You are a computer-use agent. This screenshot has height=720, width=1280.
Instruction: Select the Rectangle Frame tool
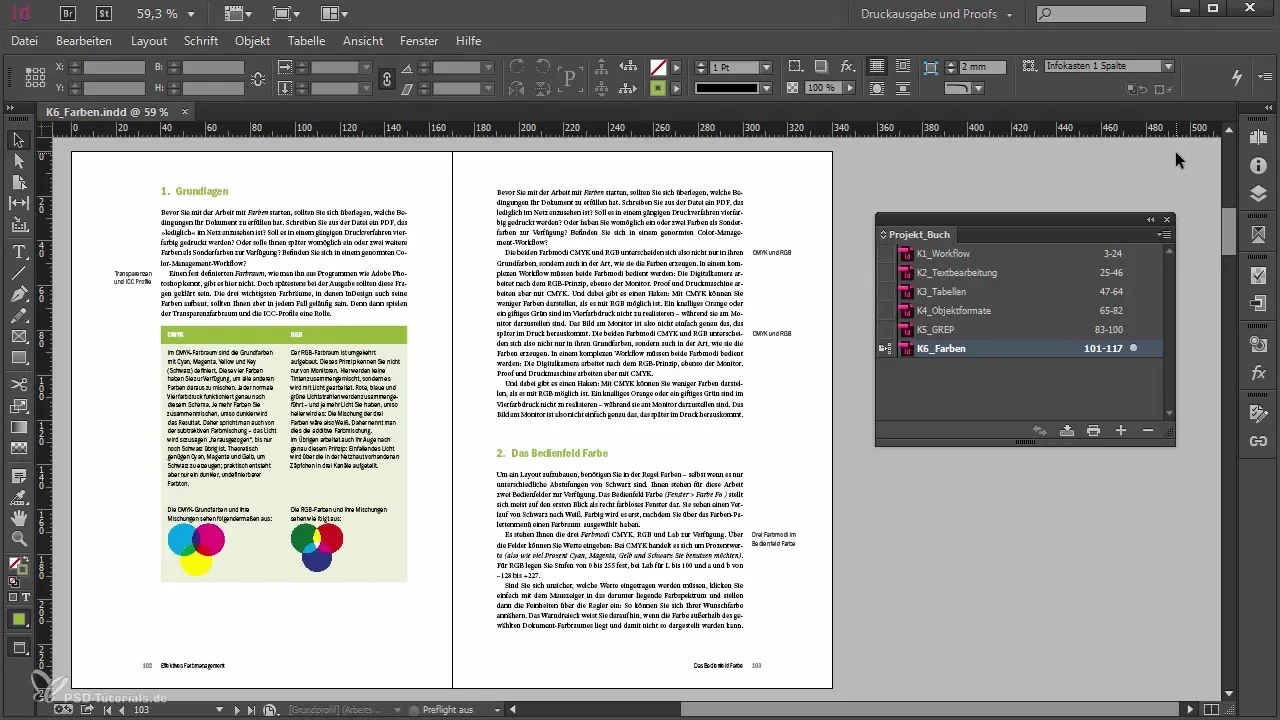[x=18, y=336]
